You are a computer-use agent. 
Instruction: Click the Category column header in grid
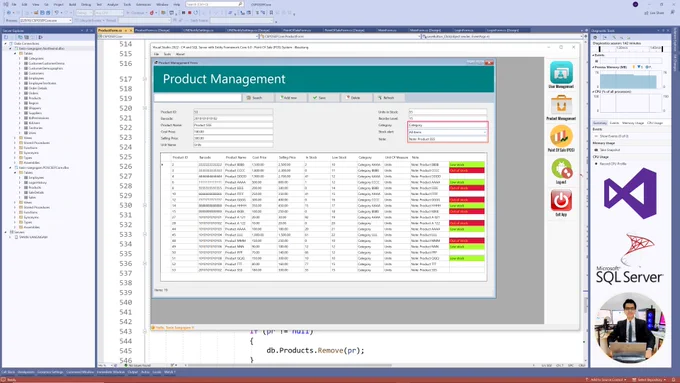coord(365,157)
